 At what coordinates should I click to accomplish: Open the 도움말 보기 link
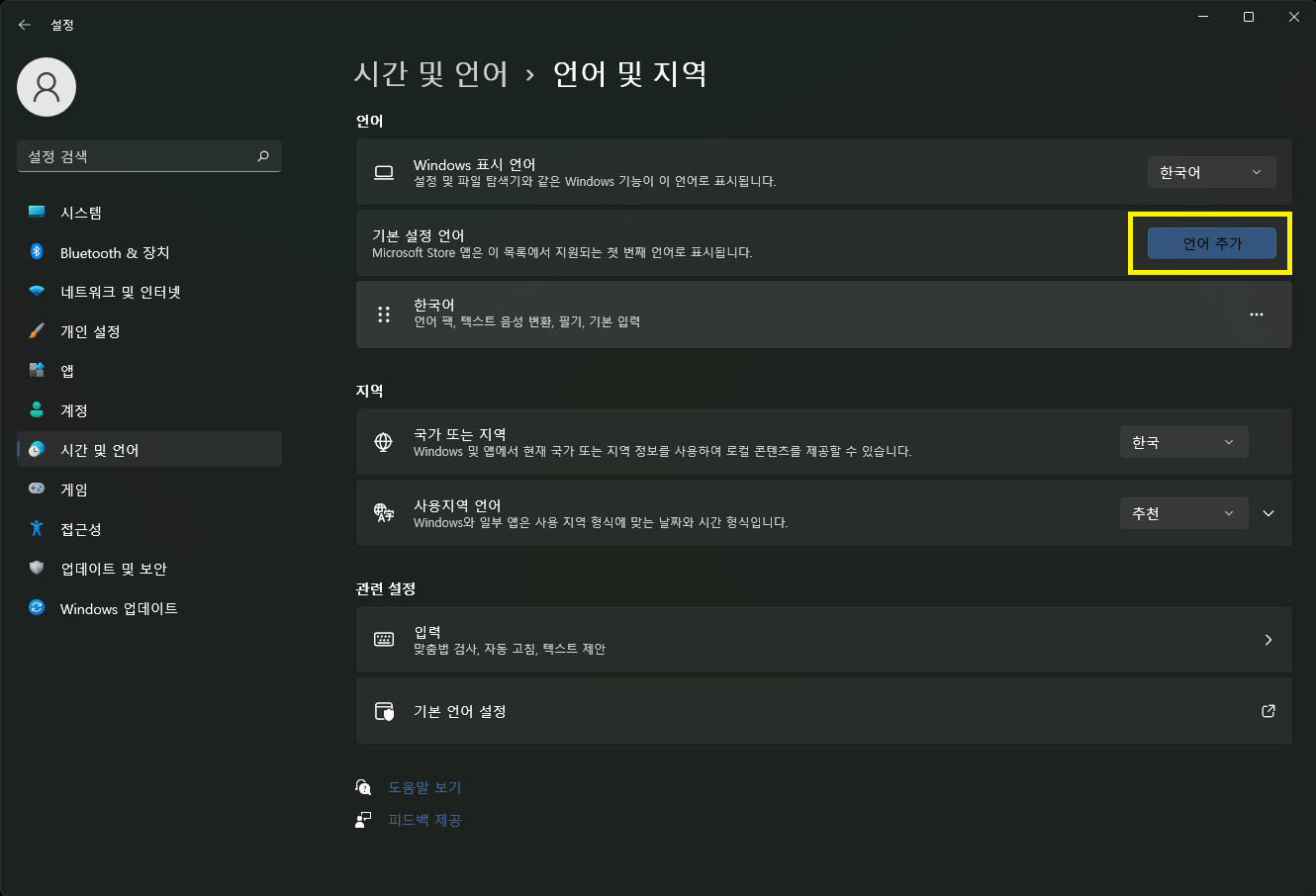click(x=425, y=786)
